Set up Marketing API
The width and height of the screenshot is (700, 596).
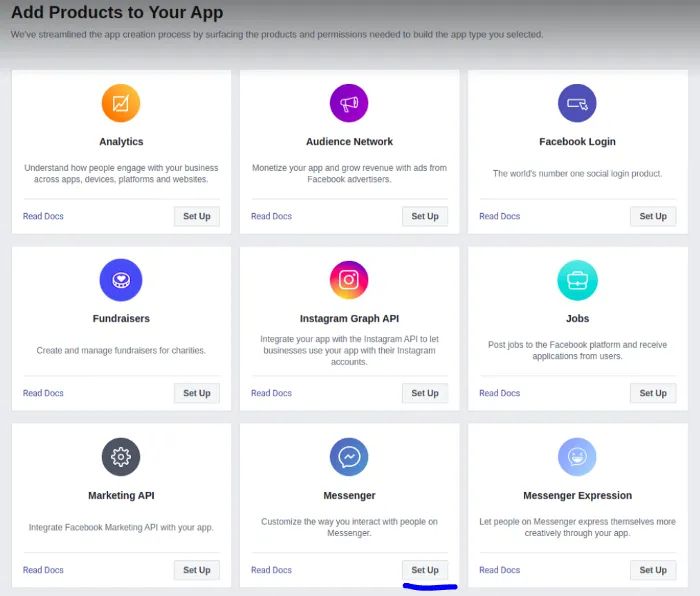click(x=197, y=570)
